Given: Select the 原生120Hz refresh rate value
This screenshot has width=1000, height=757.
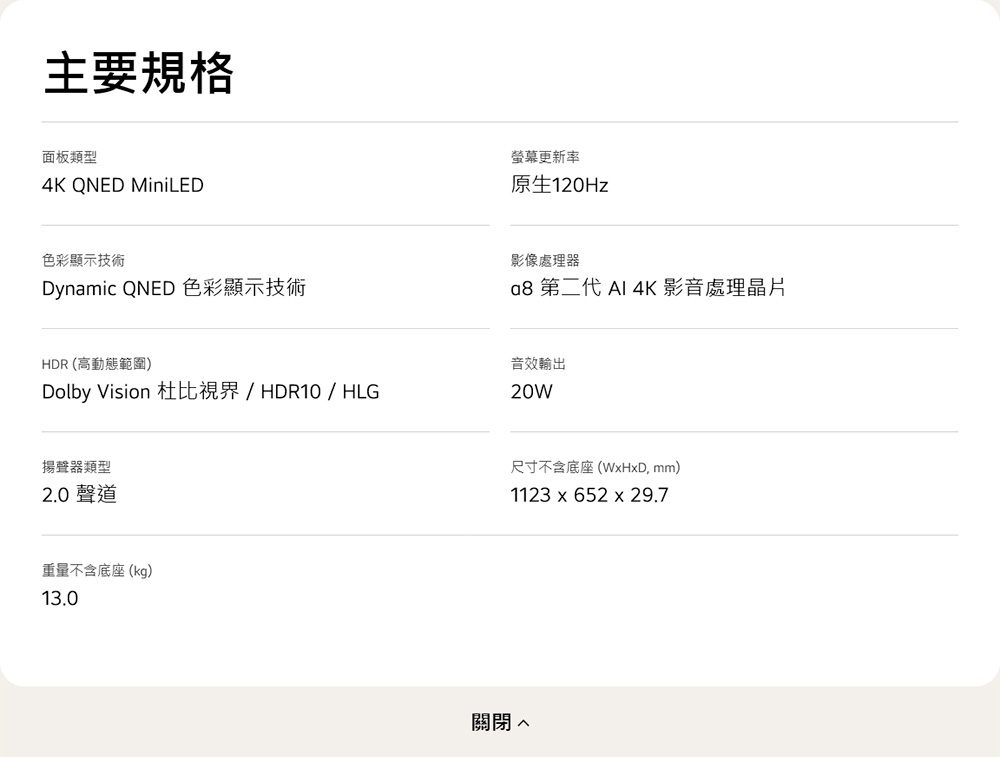Looking at the screenshot, I should point(559,185).
